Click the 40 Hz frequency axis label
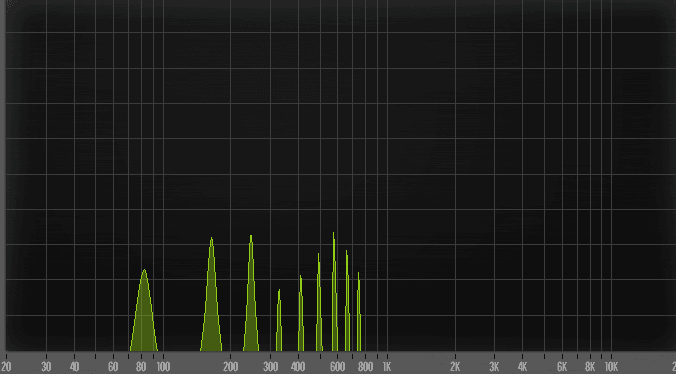The width and height of the screenshot is (676, 374). click(x=74, y=367)
